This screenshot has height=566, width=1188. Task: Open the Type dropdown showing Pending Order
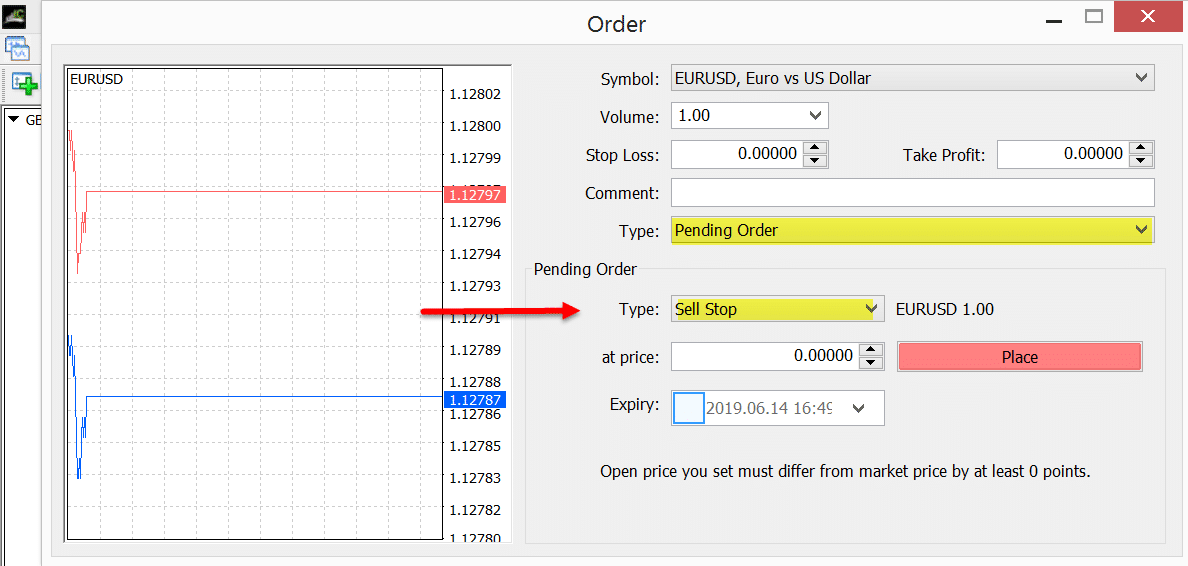click(913, 230)
